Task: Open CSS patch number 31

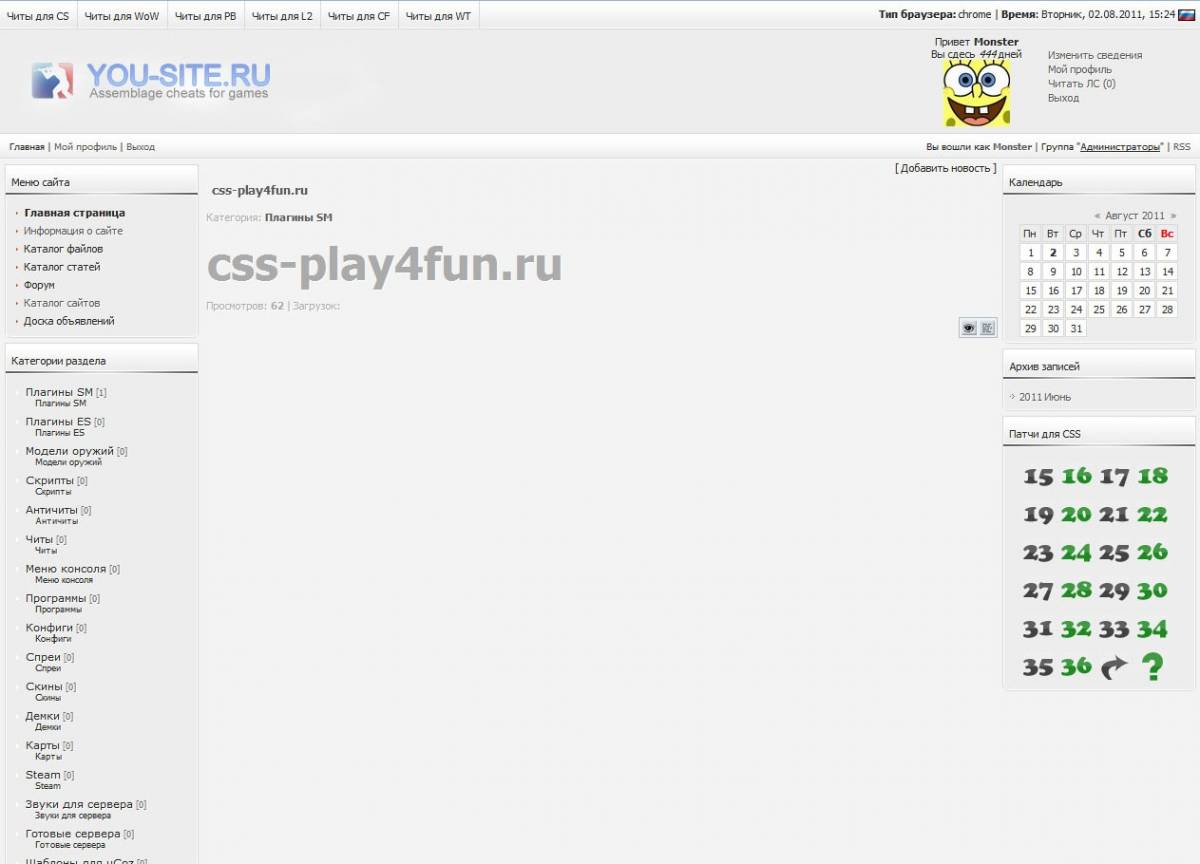Action: (x=1038, y=629)
